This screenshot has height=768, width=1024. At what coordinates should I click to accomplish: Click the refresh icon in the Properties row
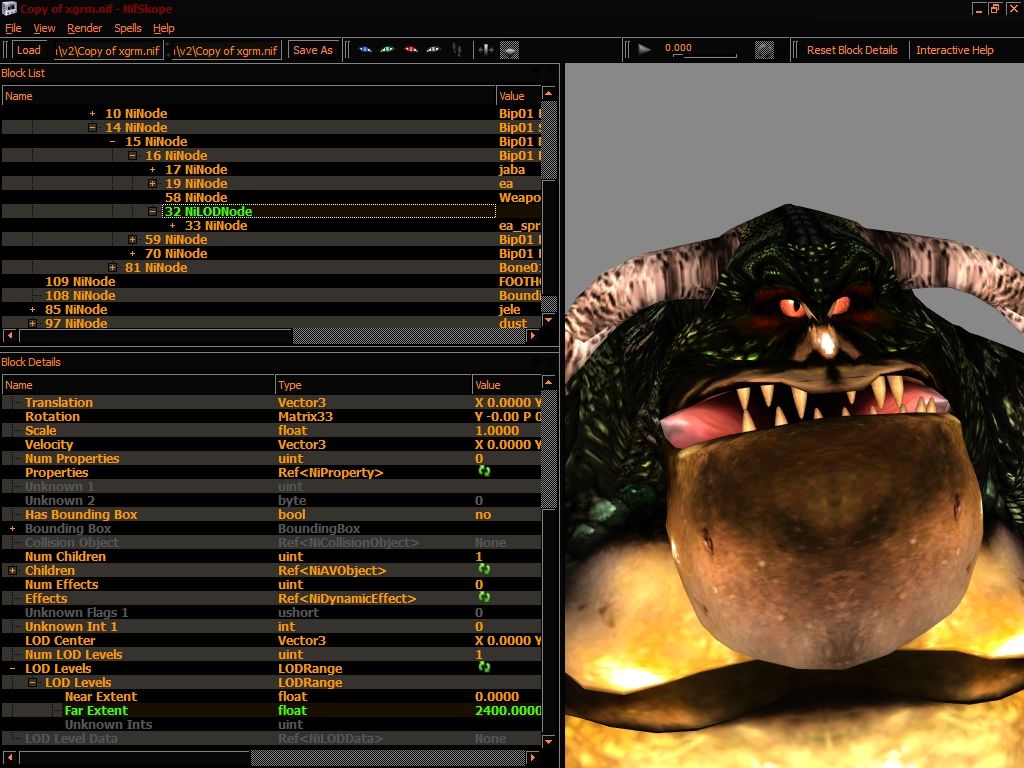(484, 471)
